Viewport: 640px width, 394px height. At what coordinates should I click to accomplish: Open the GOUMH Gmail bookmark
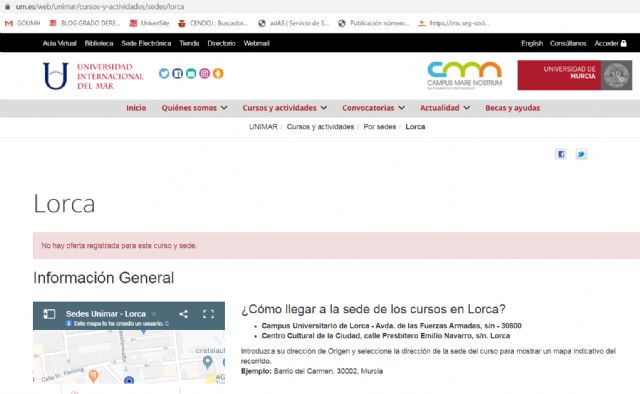click(22, 23)
